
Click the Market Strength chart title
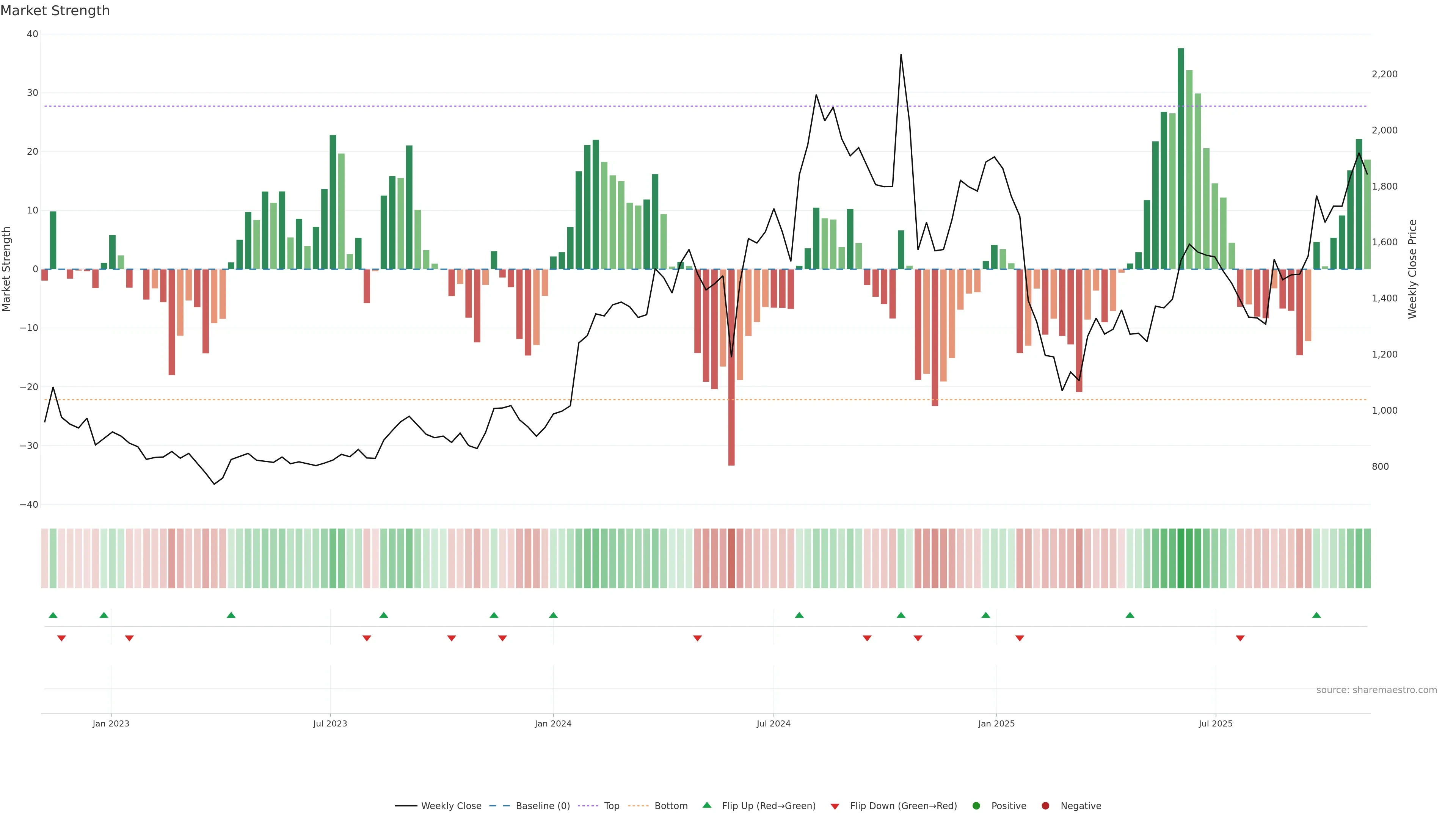point(55,11)
